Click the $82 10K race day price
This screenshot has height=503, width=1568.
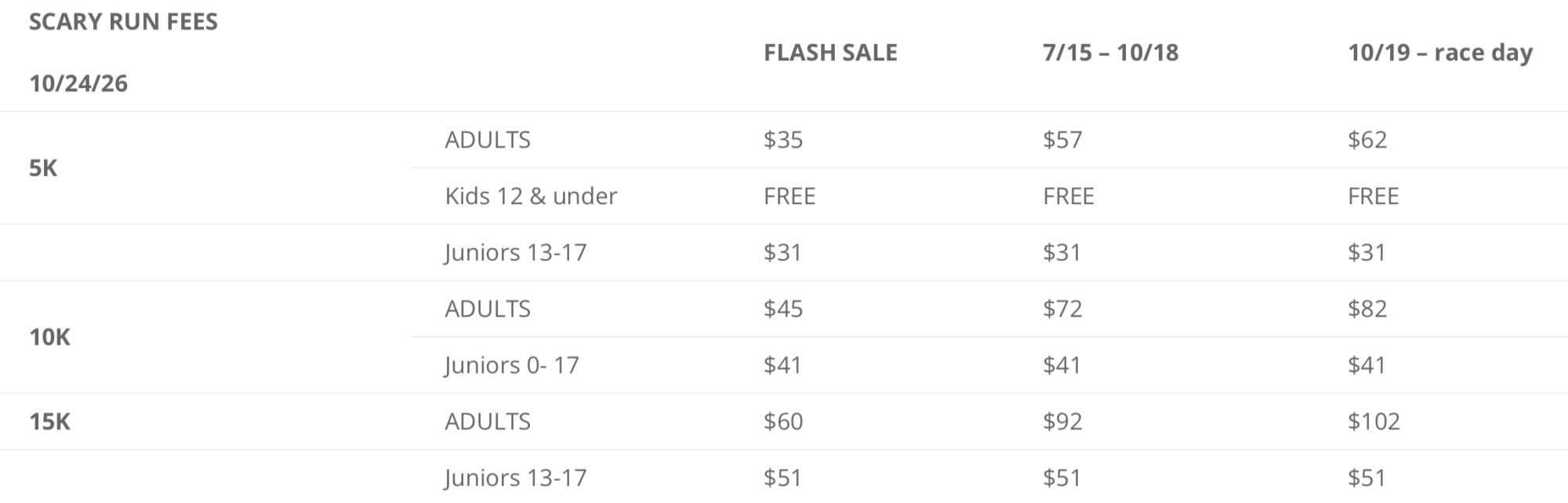(x=1367, y=308)
